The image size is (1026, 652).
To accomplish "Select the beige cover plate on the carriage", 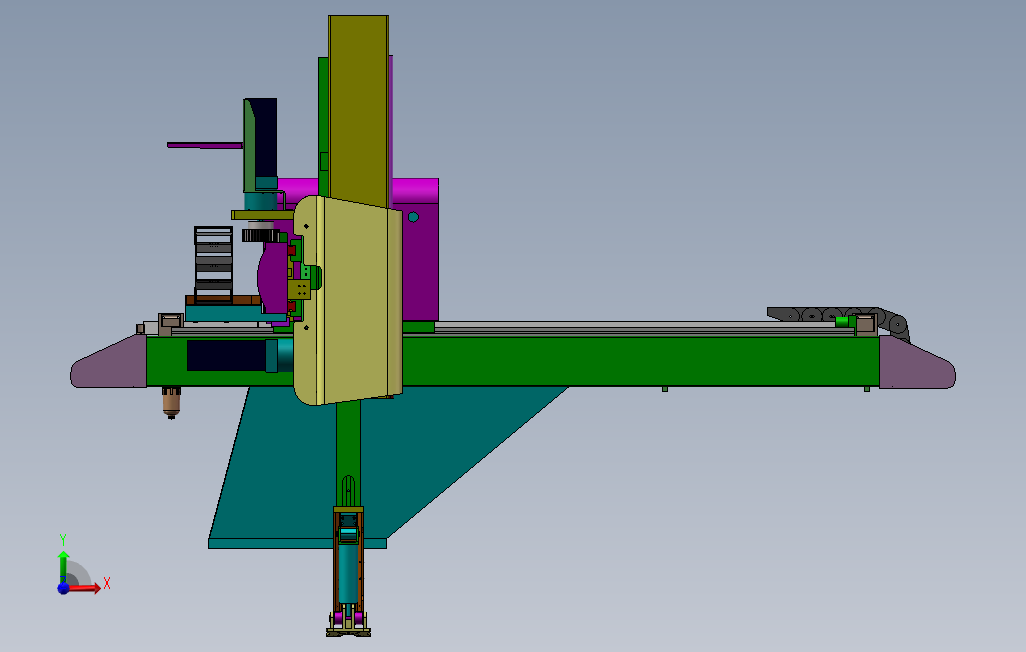I will tap(347, 300).
